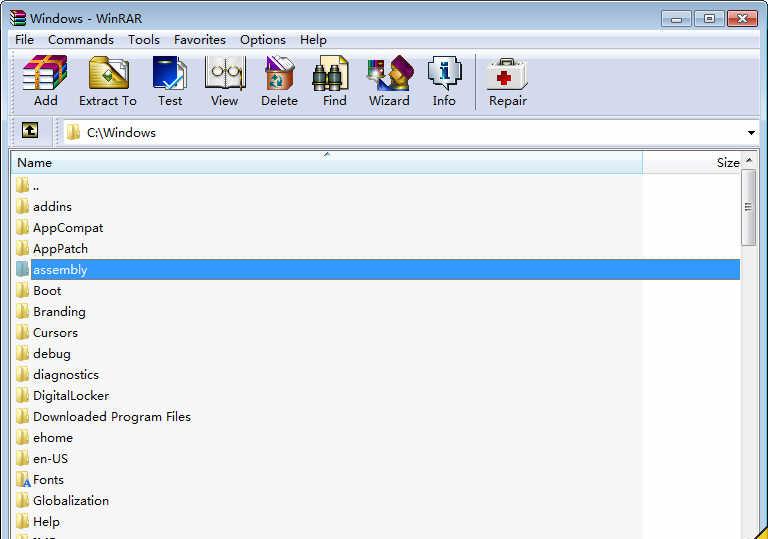Select the AppPatch folder name
The image size is (768, 539).
60,249
